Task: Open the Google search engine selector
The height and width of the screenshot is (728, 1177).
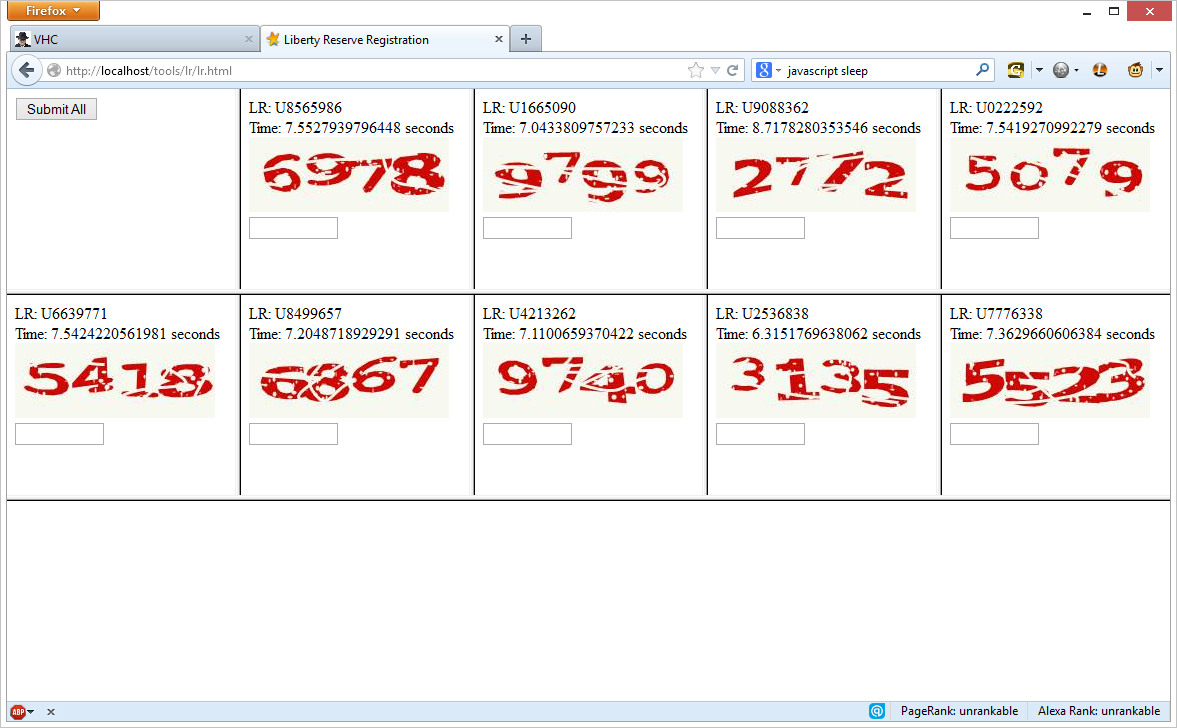Action: coord(768,71)
